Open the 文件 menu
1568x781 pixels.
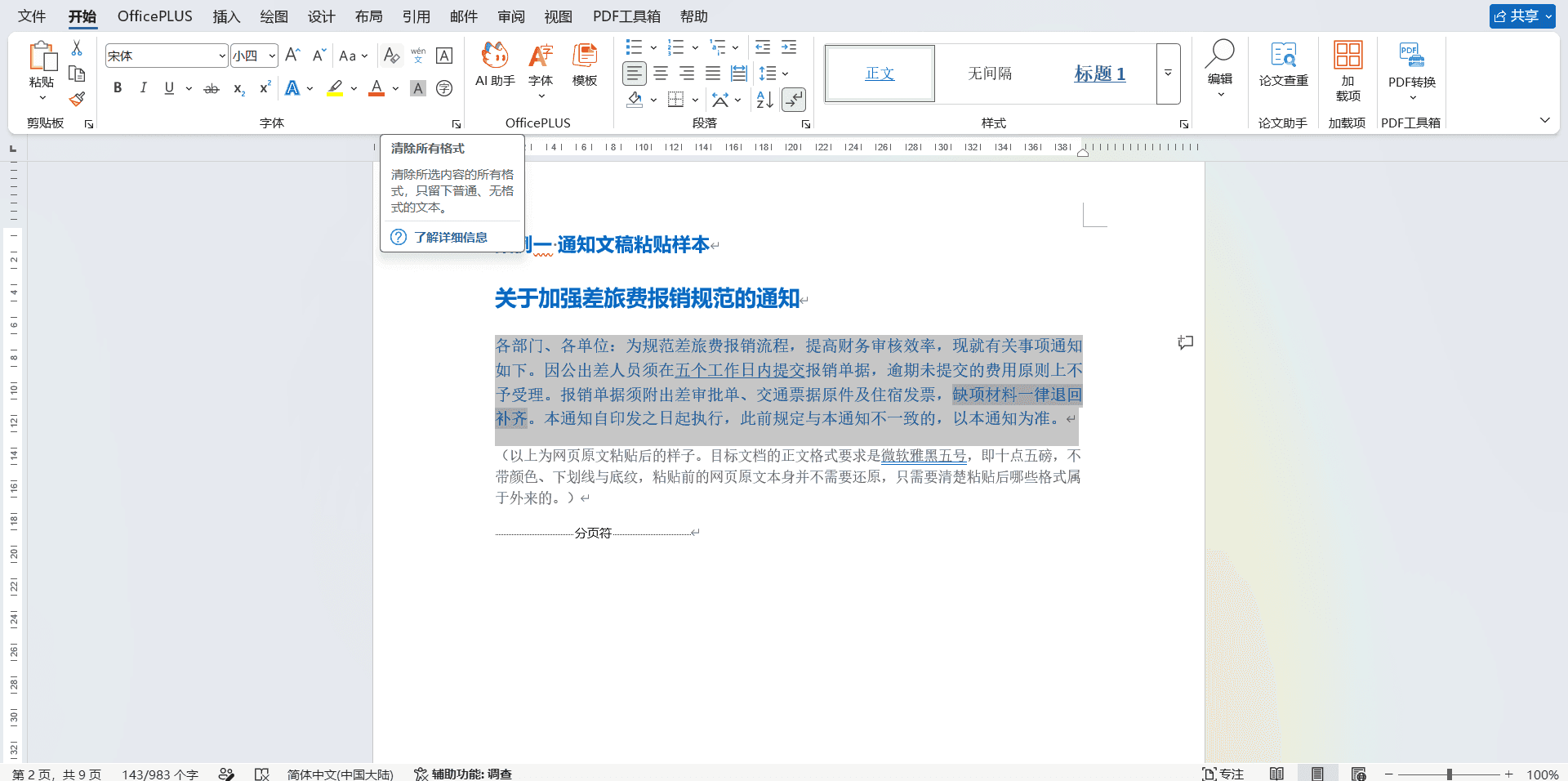(x=32, y=16)
